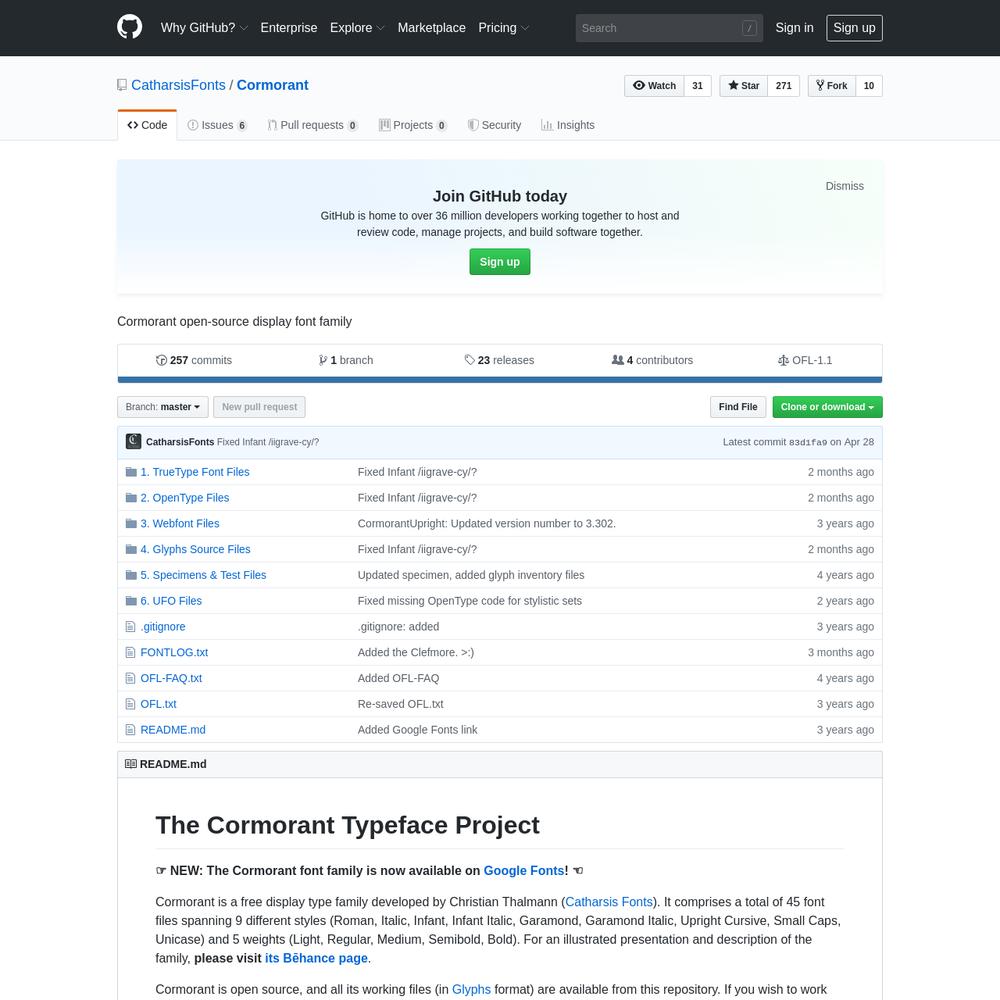Click folder icon for OpenType Files

131,497
